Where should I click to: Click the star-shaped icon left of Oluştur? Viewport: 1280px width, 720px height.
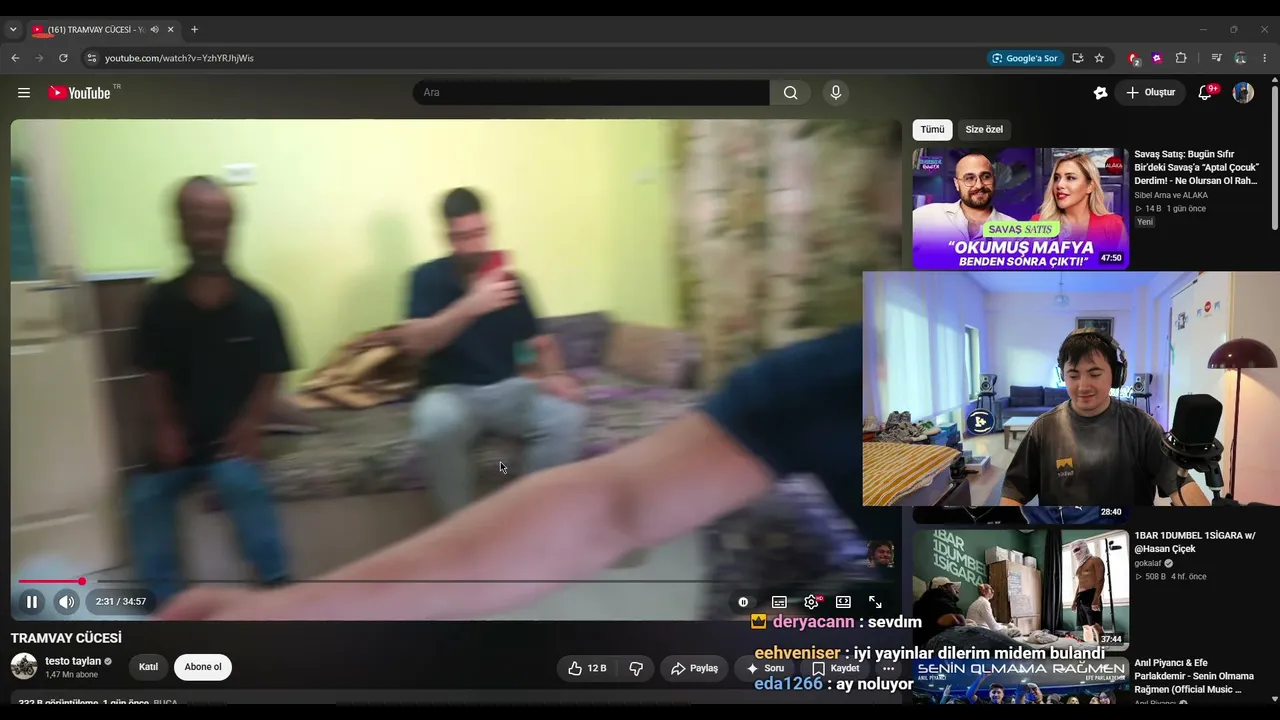1101,93
